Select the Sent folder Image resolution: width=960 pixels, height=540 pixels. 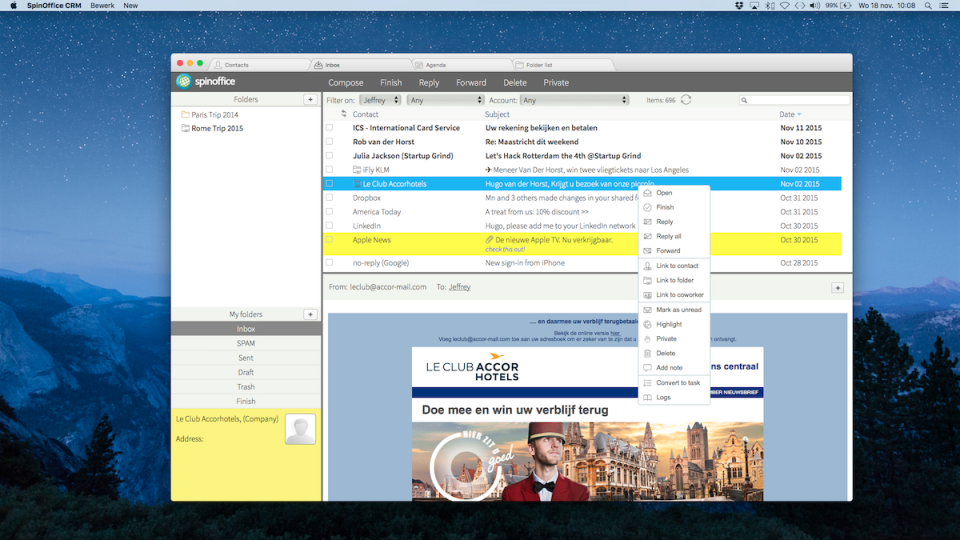click(x=246, y=358)
